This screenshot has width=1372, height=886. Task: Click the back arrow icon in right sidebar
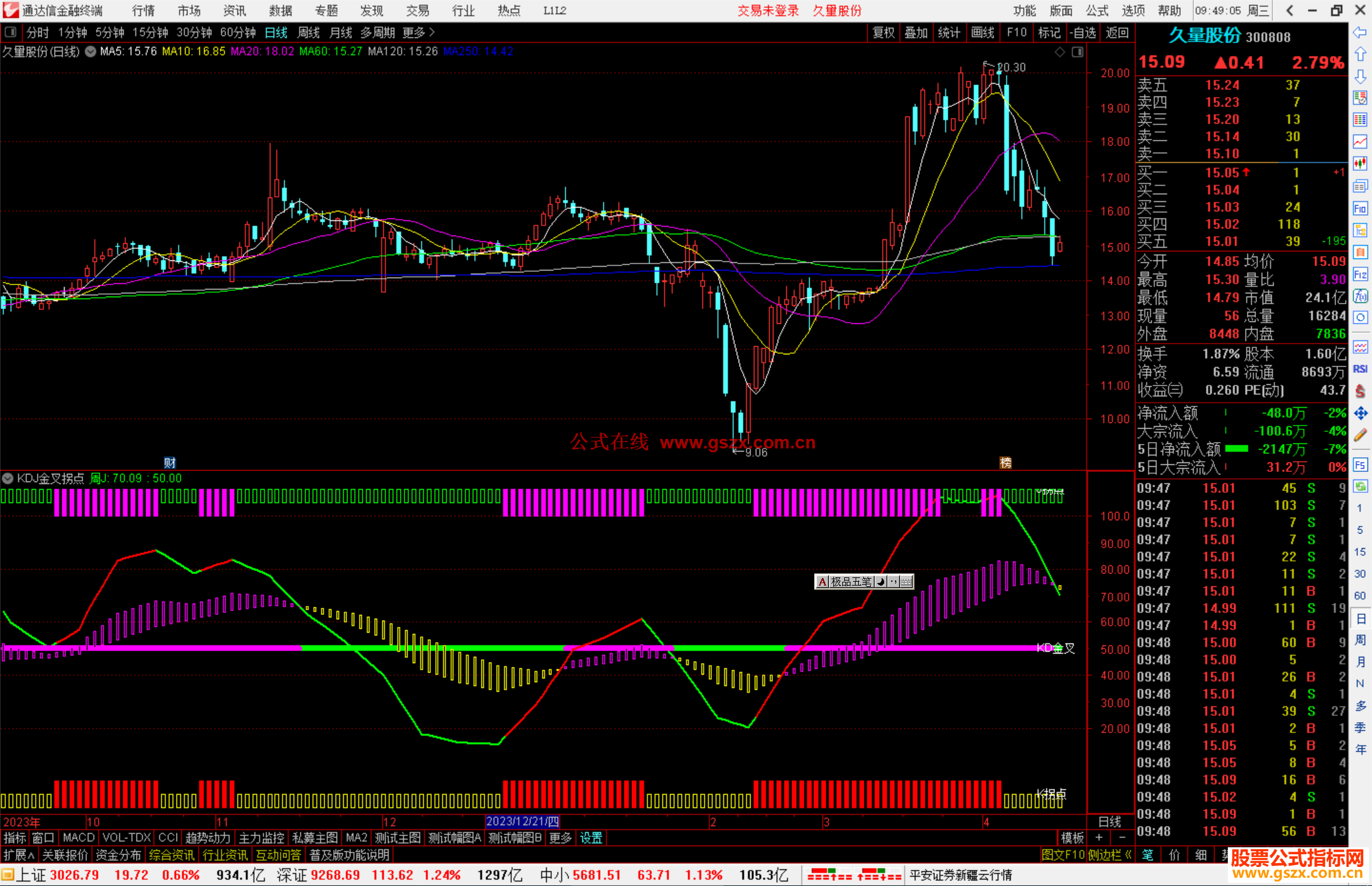[1360, 32]
